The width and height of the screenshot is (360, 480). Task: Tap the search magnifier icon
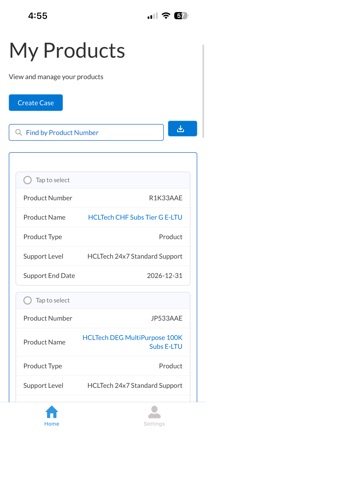(19, 133)
